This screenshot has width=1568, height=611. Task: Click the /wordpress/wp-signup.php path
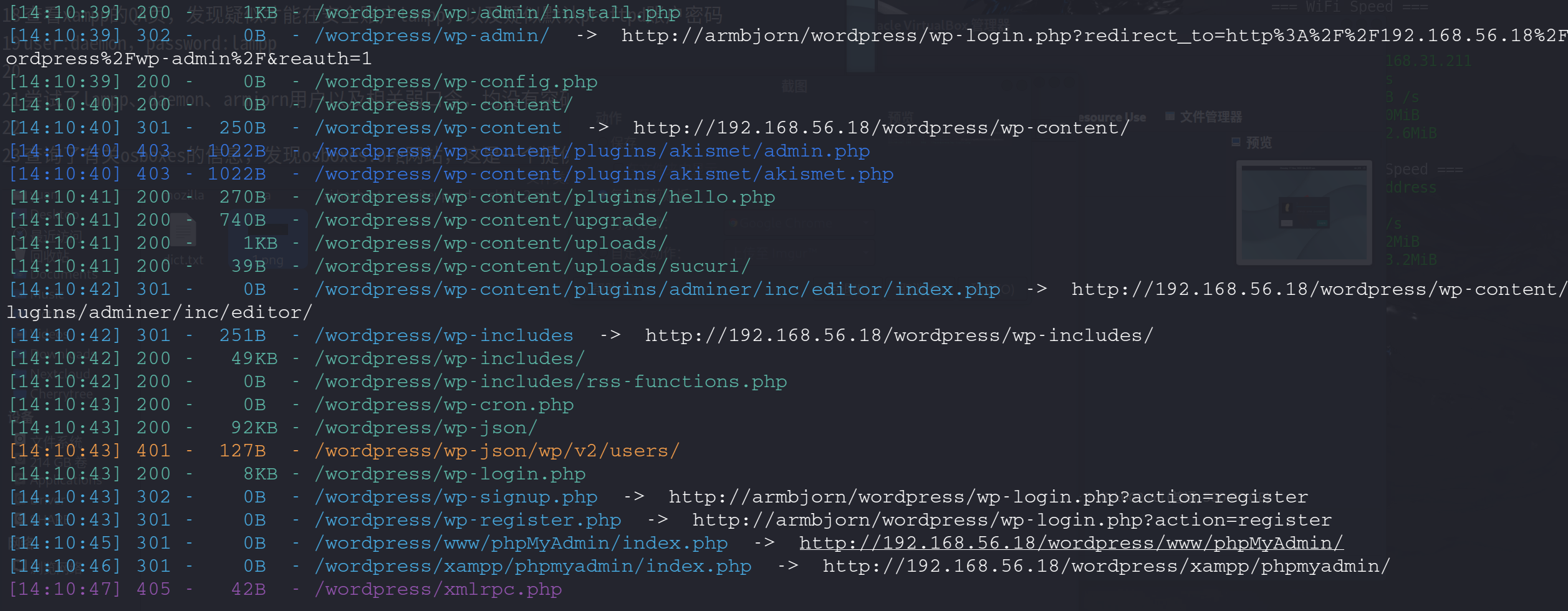(456, 497)
